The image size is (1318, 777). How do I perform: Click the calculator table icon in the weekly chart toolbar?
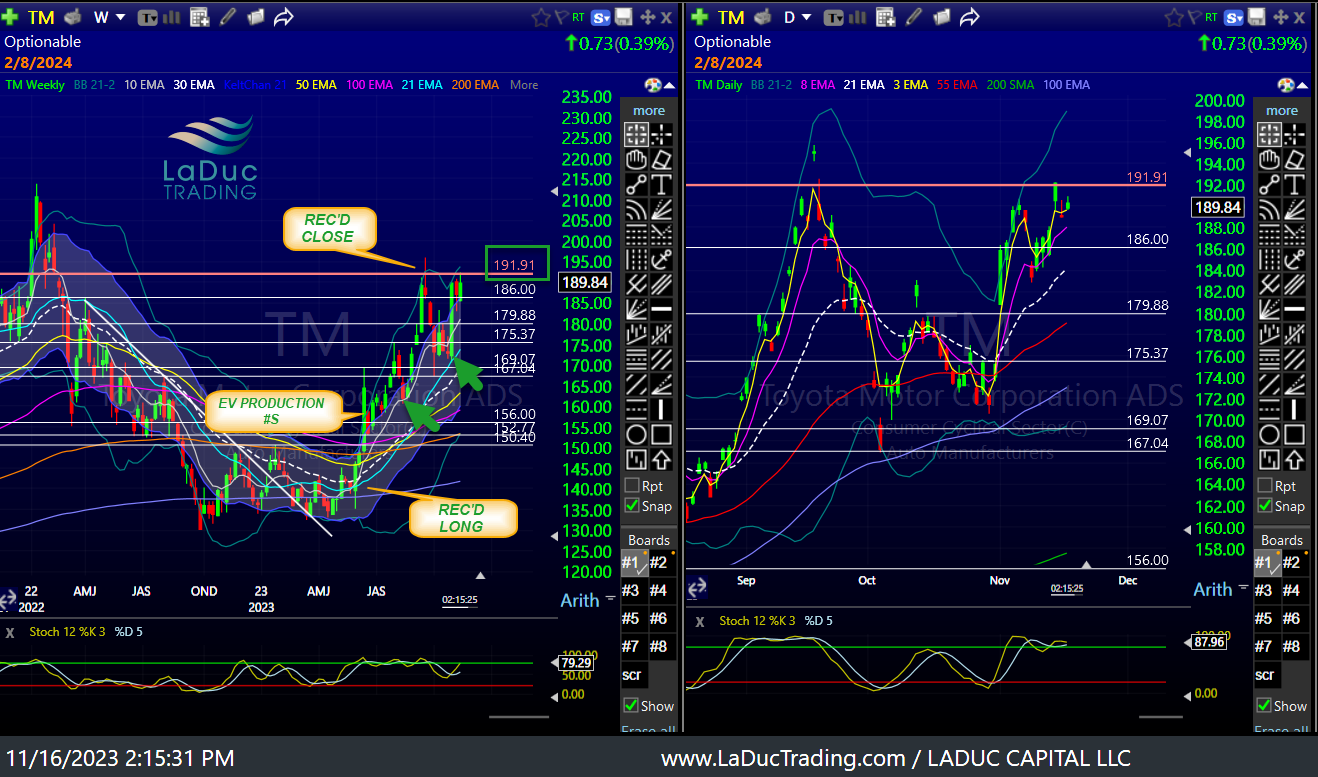tap(199, 16)
